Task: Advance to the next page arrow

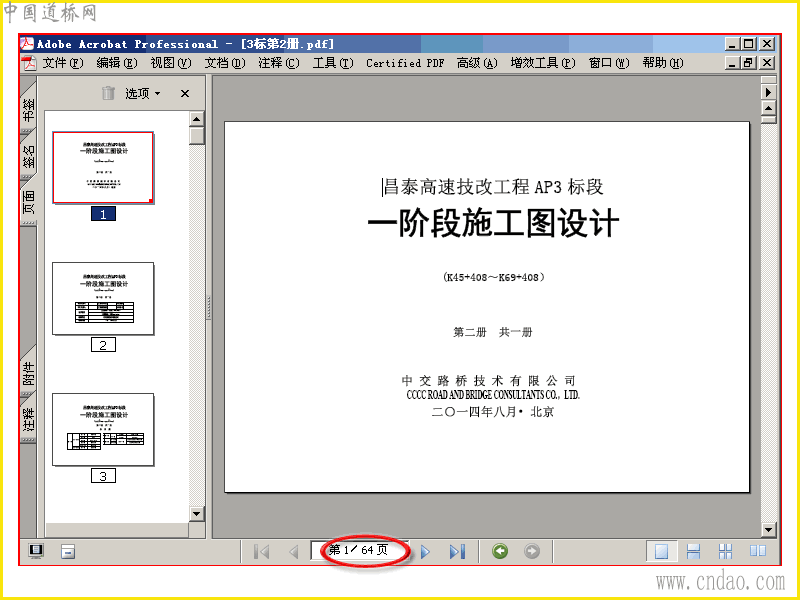Action: (x=425, y=552)
